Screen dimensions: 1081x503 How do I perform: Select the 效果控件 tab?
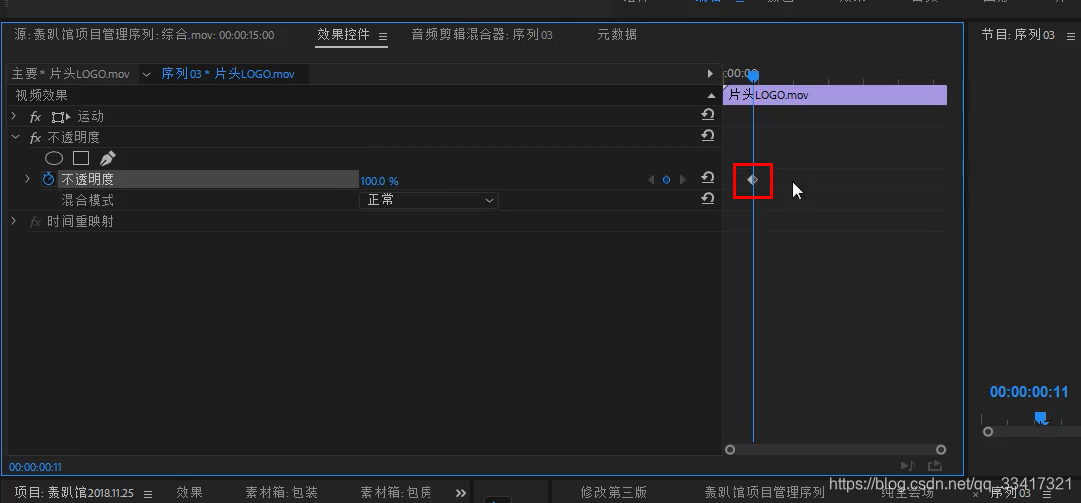click(343, 34)
